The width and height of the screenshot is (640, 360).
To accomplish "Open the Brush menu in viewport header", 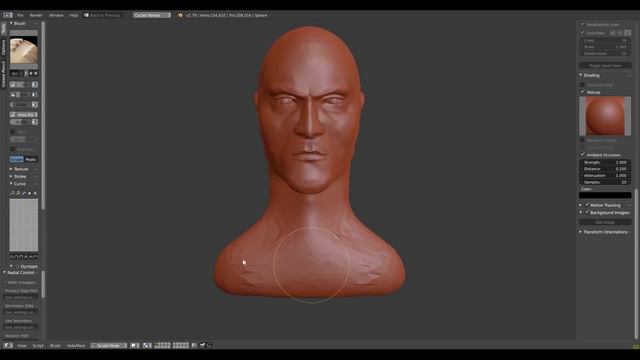I will click(x=55, y=345).
